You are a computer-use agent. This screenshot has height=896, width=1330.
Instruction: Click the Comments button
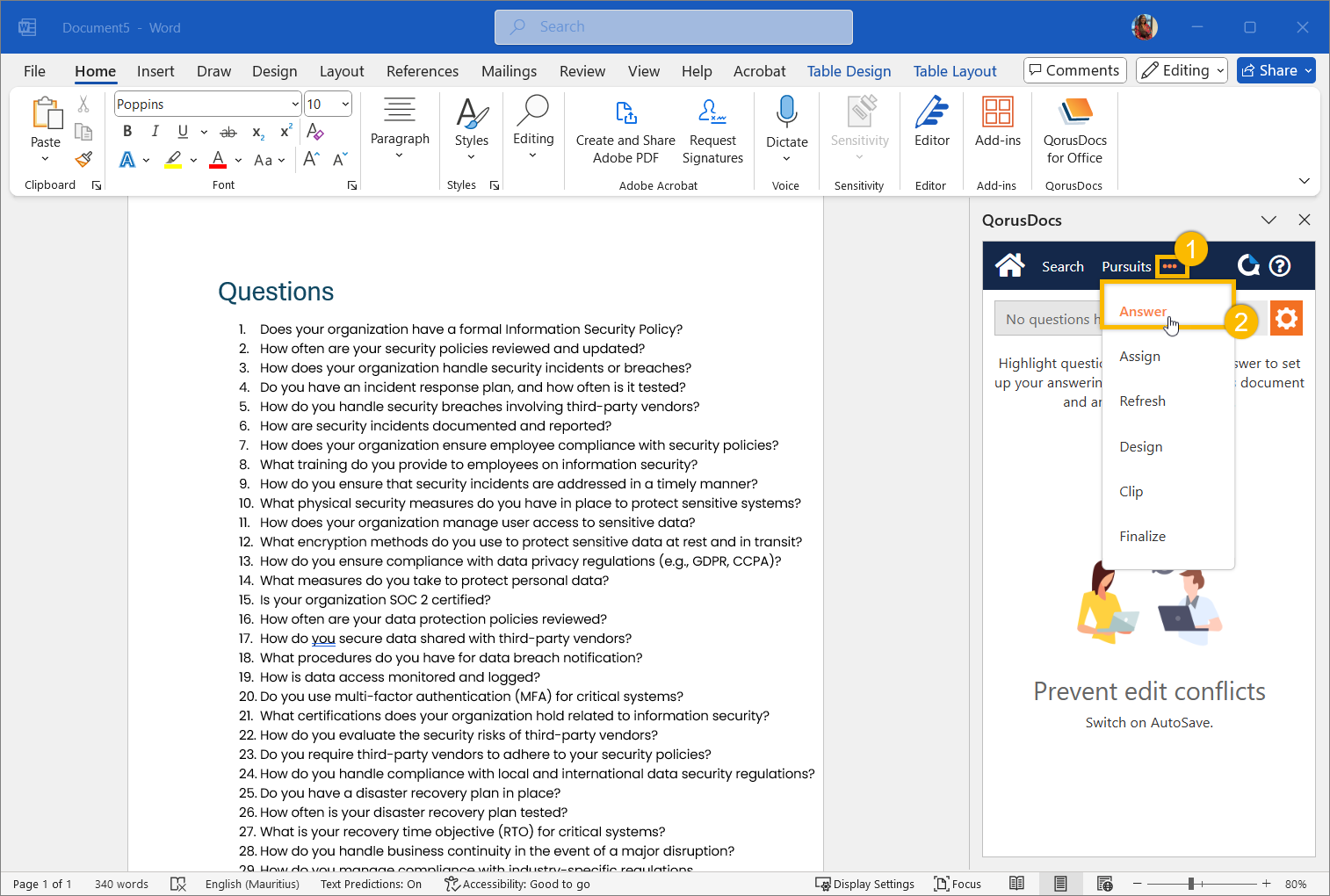(x=1074, y=70)
